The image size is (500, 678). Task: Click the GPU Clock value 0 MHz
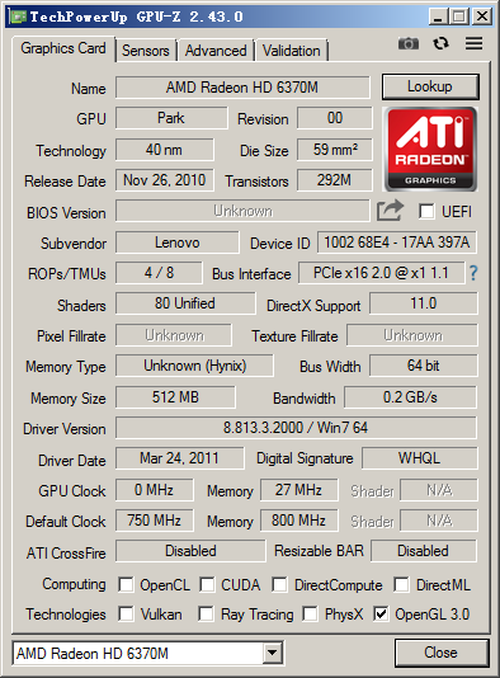(x=154, y=490)
